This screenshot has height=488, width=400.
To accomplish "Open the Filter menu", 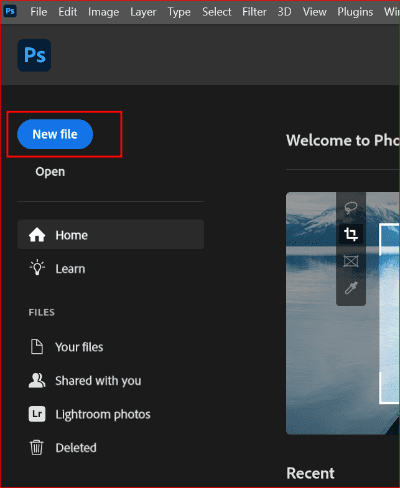I will coord(254,12).
